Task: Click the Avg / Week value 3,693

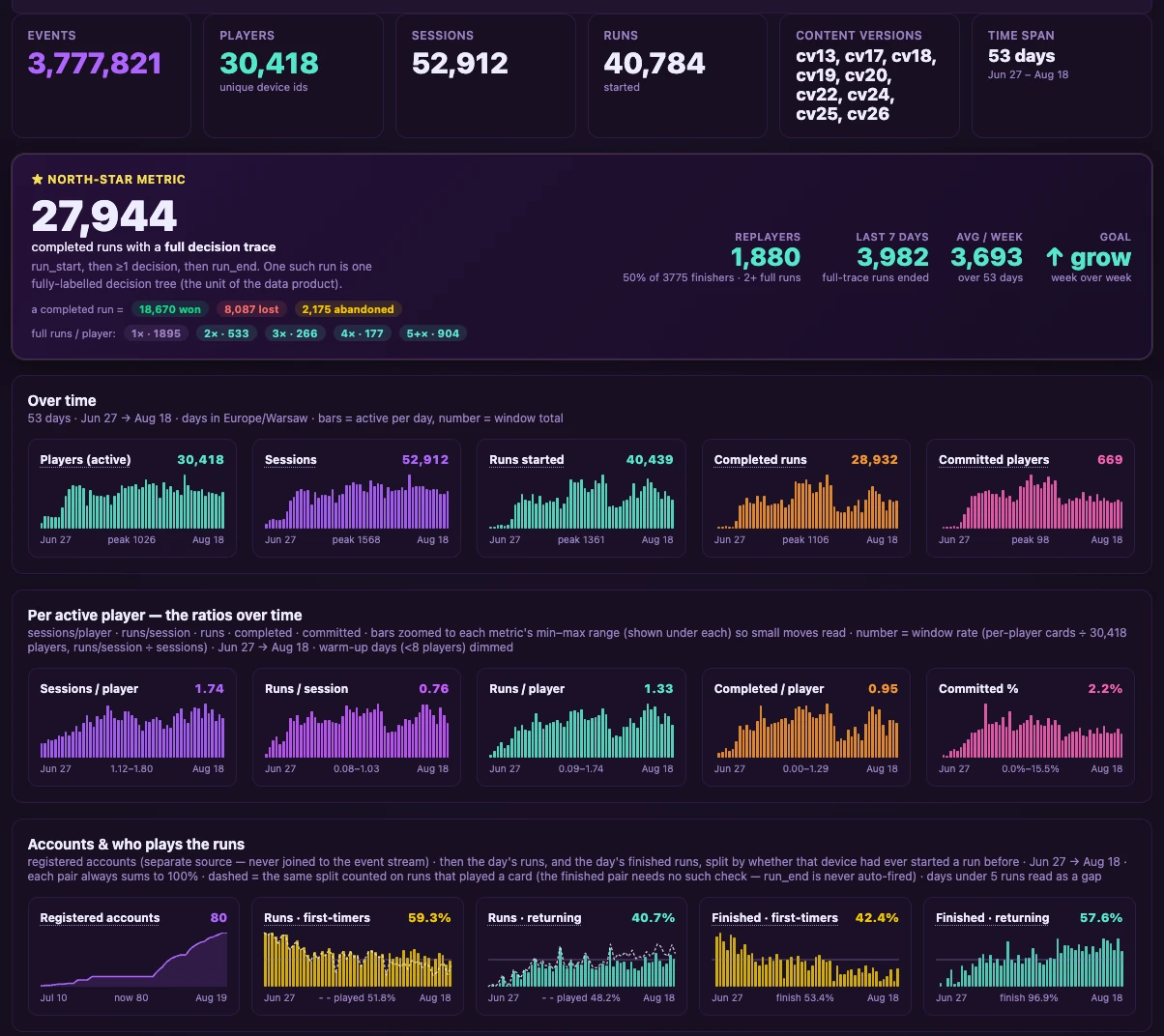Action: click(x=986, y=257)
